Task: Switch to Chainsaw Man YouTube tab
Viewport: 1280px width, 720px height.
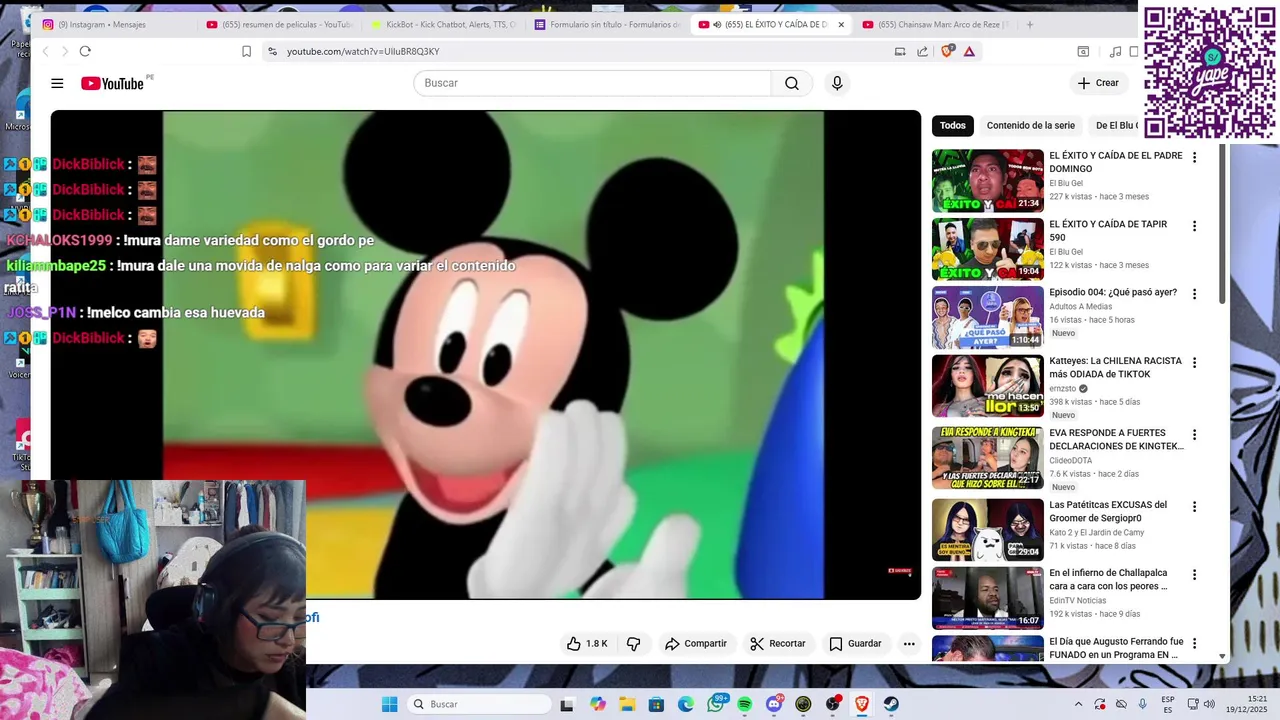Action: pos(936,25)
